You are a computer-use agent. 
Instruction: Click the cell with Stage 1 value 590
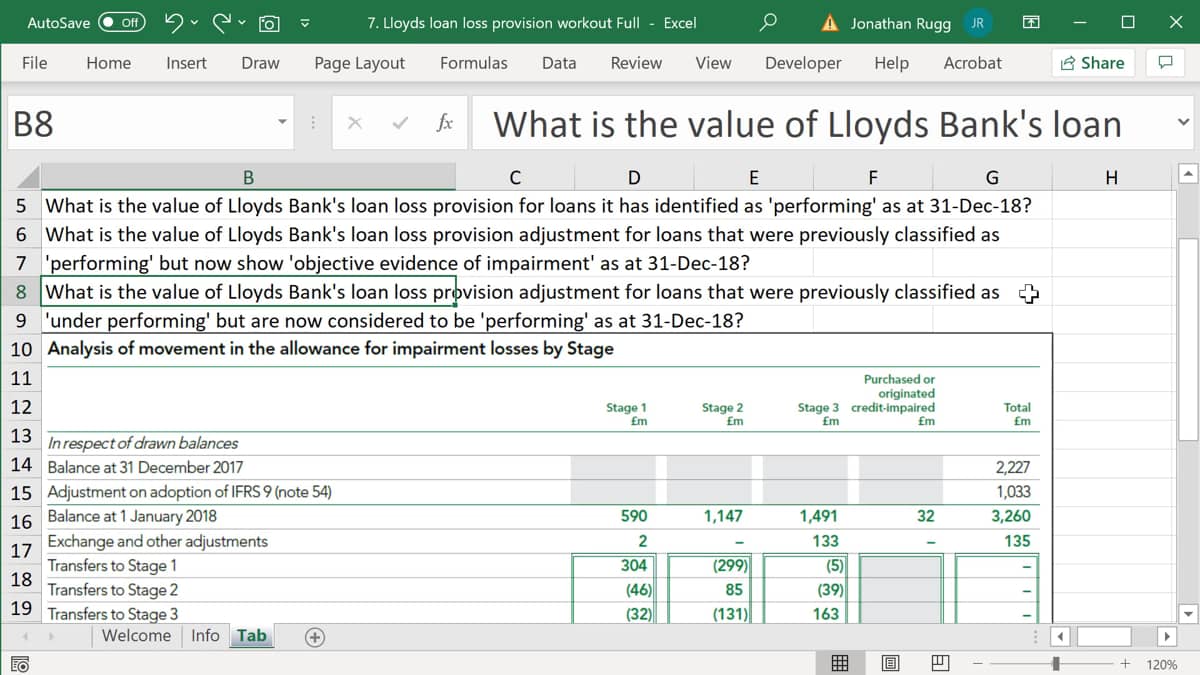(633, 516)
